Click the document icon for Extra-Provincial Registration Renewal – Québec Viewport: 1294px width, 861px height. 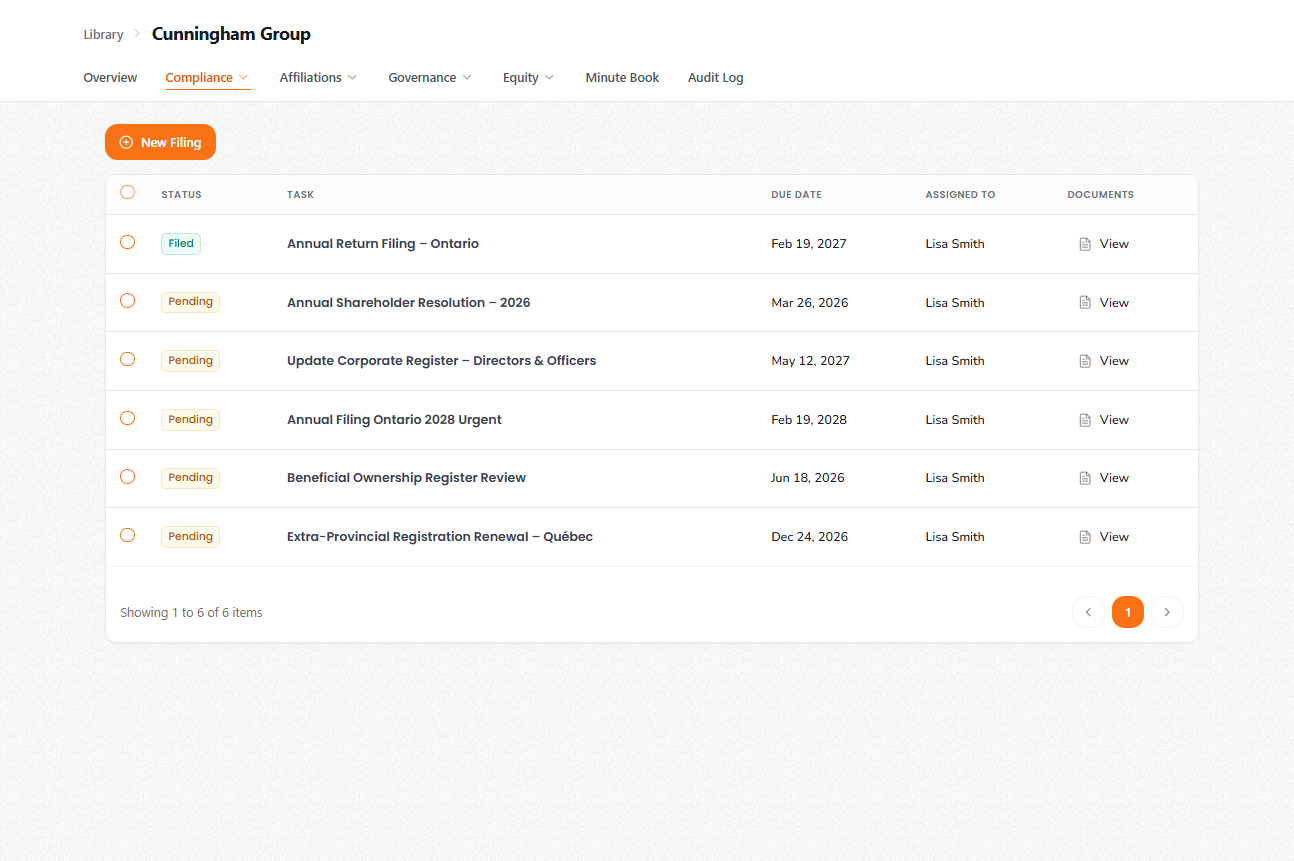click(1085, 536)
